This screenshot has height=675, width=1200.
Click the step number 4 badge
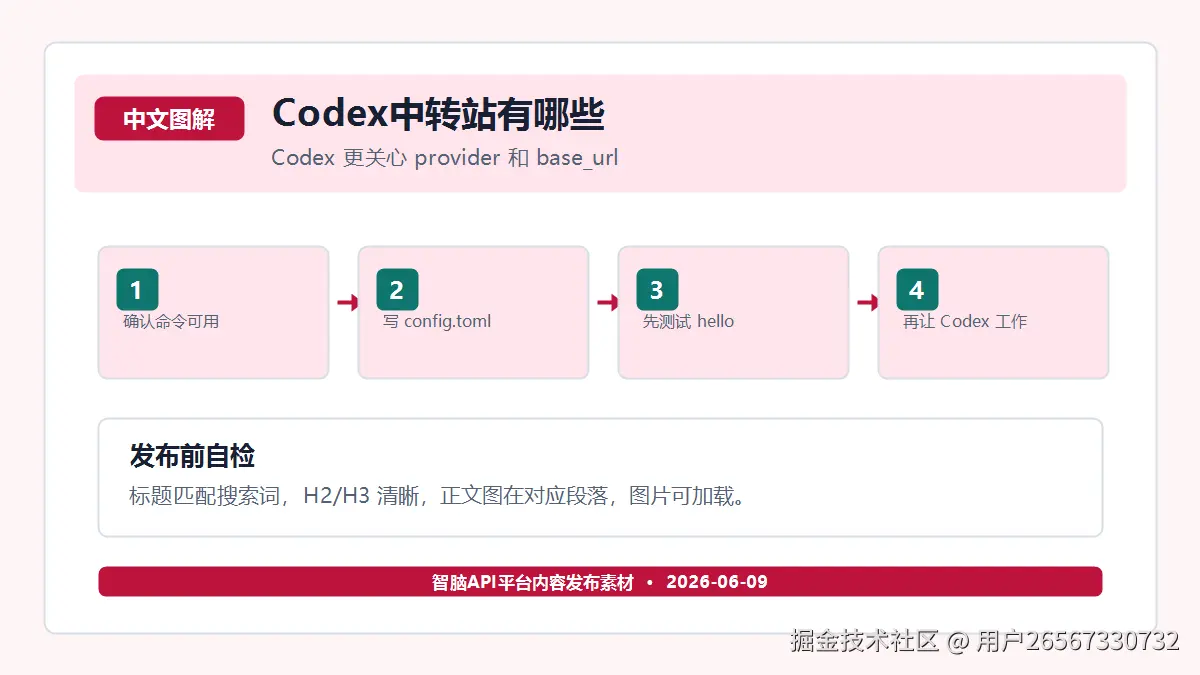(x=917, y=290)
